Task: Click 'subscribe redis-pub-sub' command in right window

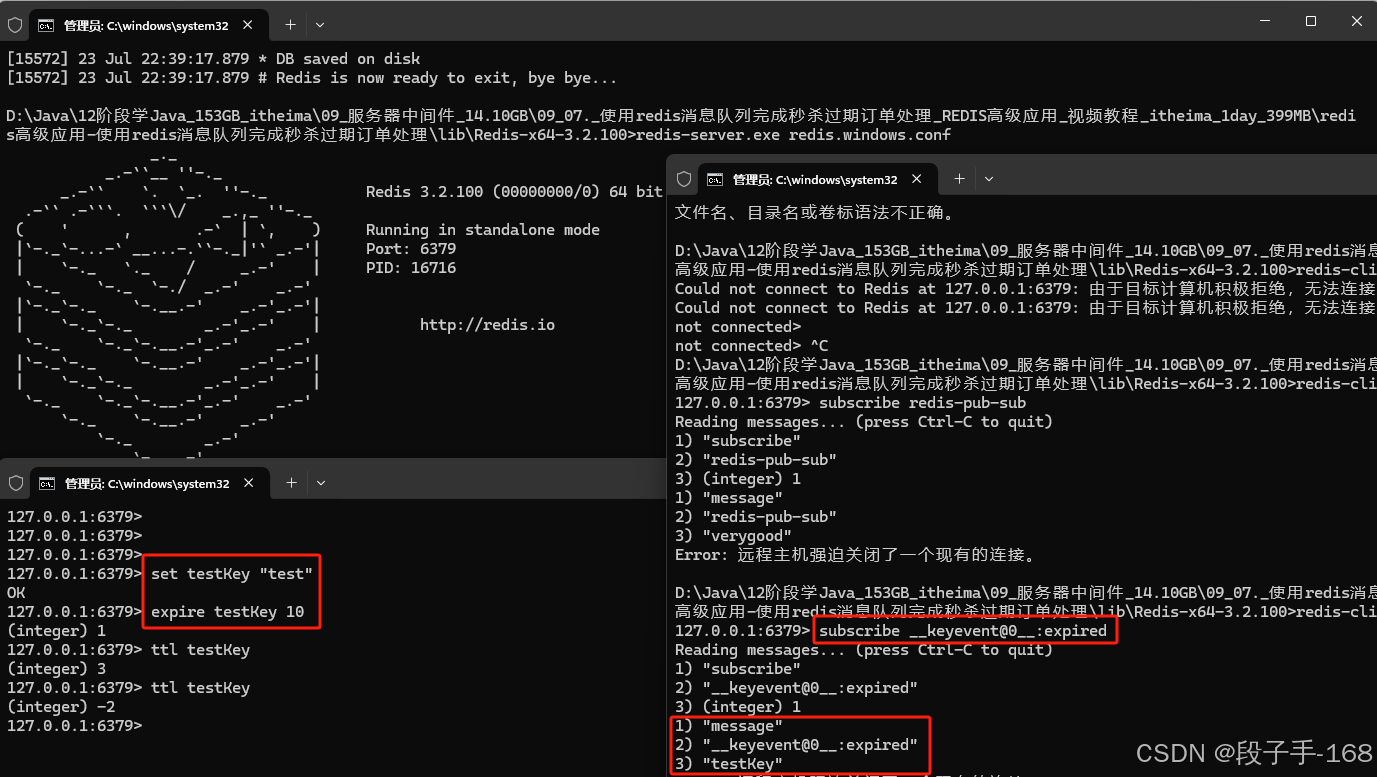Action: [x=922, y=403]
